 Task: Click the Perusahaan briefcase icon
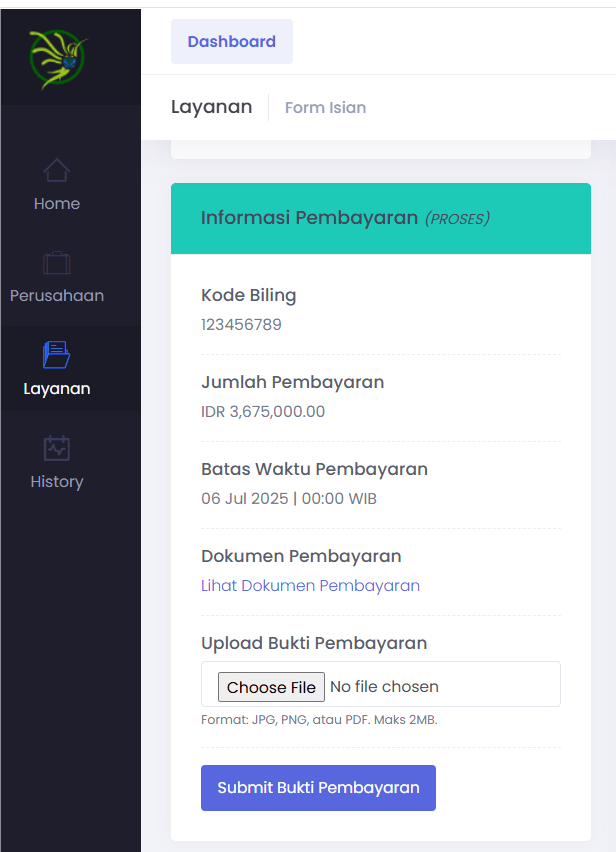tap(57, 263)
